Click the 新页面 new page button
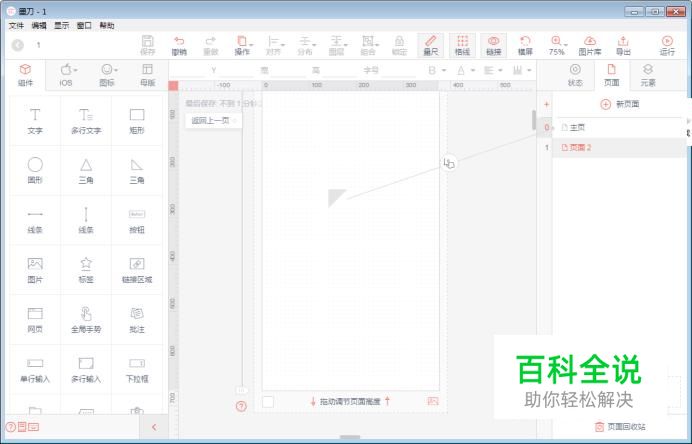The width and height of the screenshot is (692, 444). (x=620, y=104)
